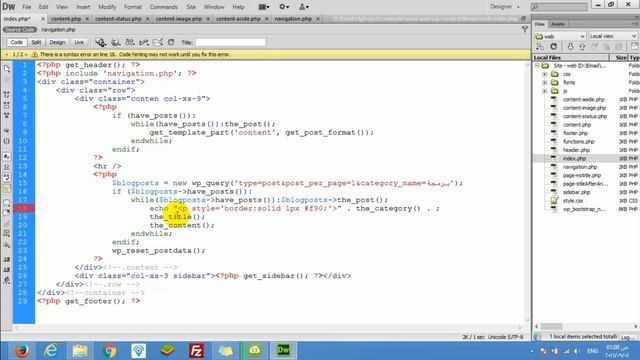Select style.css in Files panel
The width and height of the screenshot is (640, 360).
[573, 200]
